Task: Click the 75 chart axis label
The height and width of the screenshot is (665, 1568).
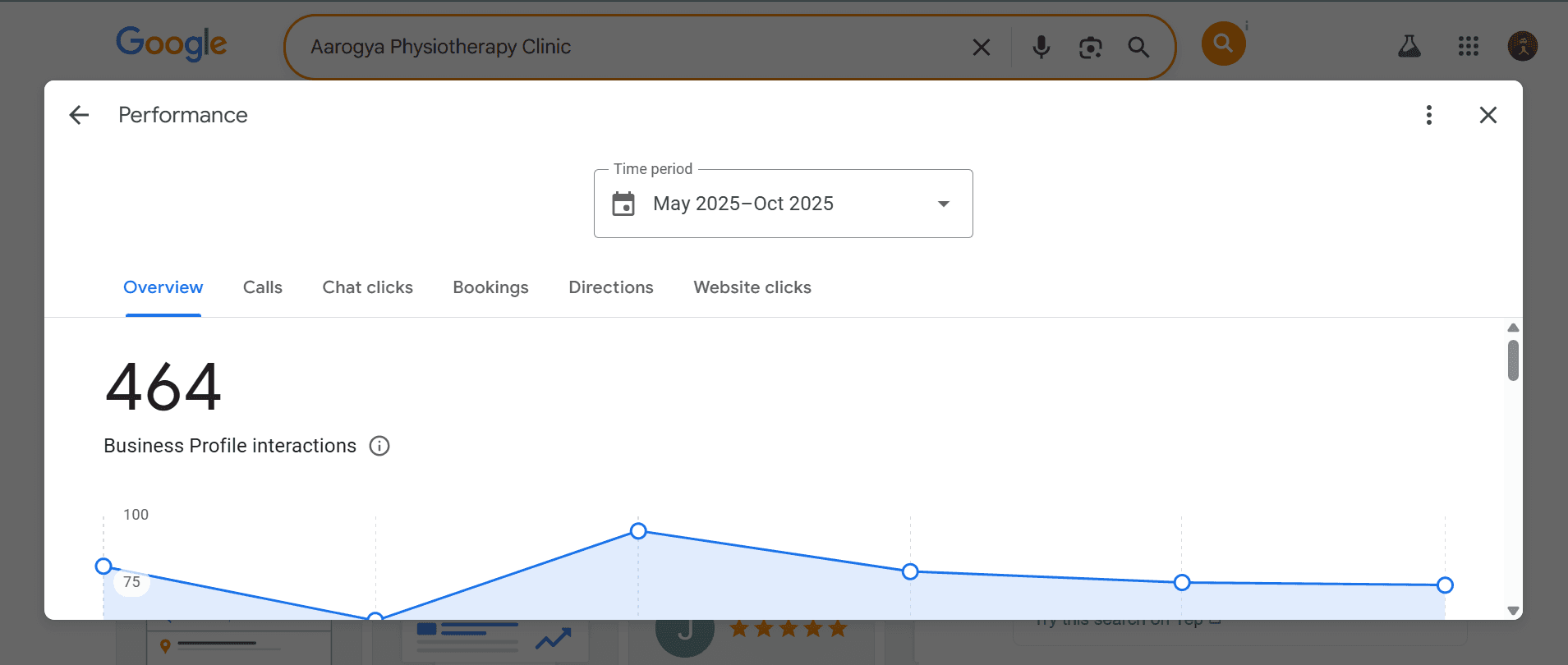Action: 131,582
